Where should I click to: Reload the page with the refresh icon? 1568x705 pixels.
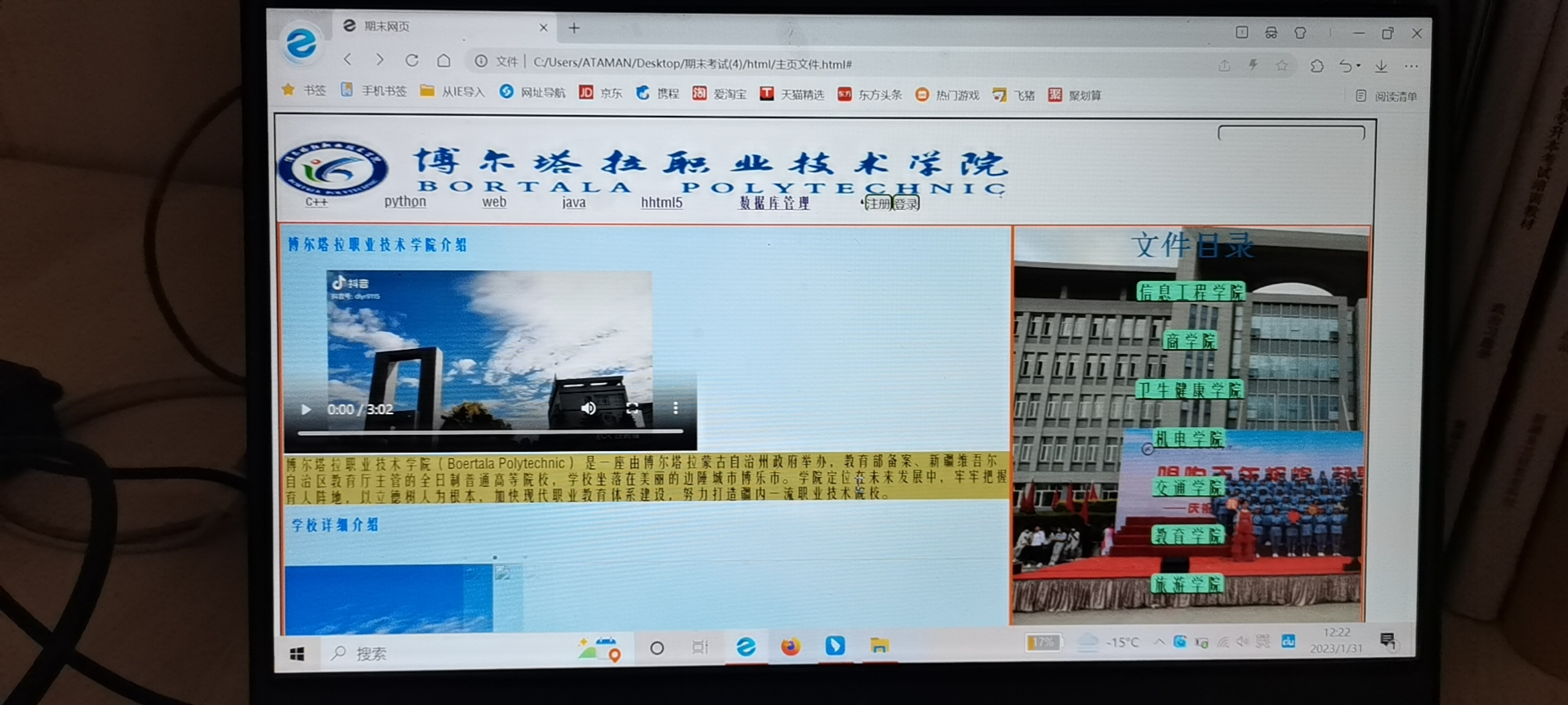point(412,60)
